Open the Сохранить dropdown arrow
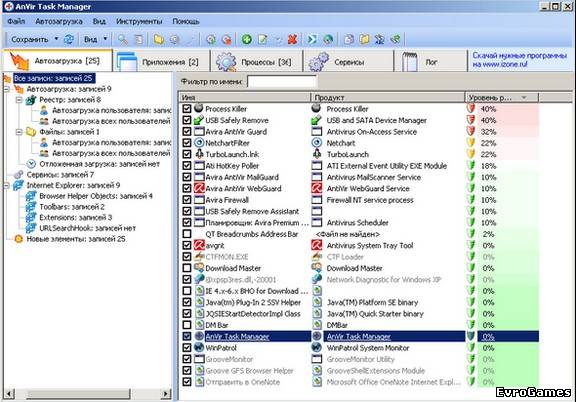 point(56,39)
